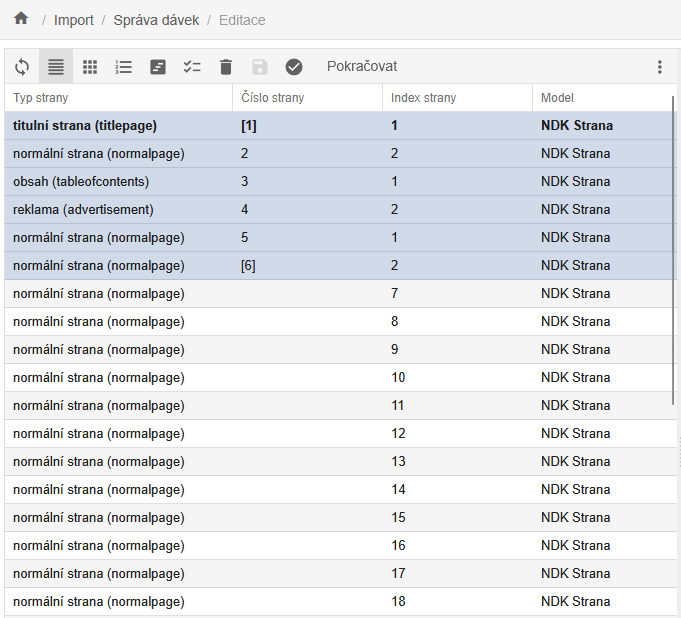Select the reklama (advertisement) row
The image size is (681, 618).
tap(83, 210)
